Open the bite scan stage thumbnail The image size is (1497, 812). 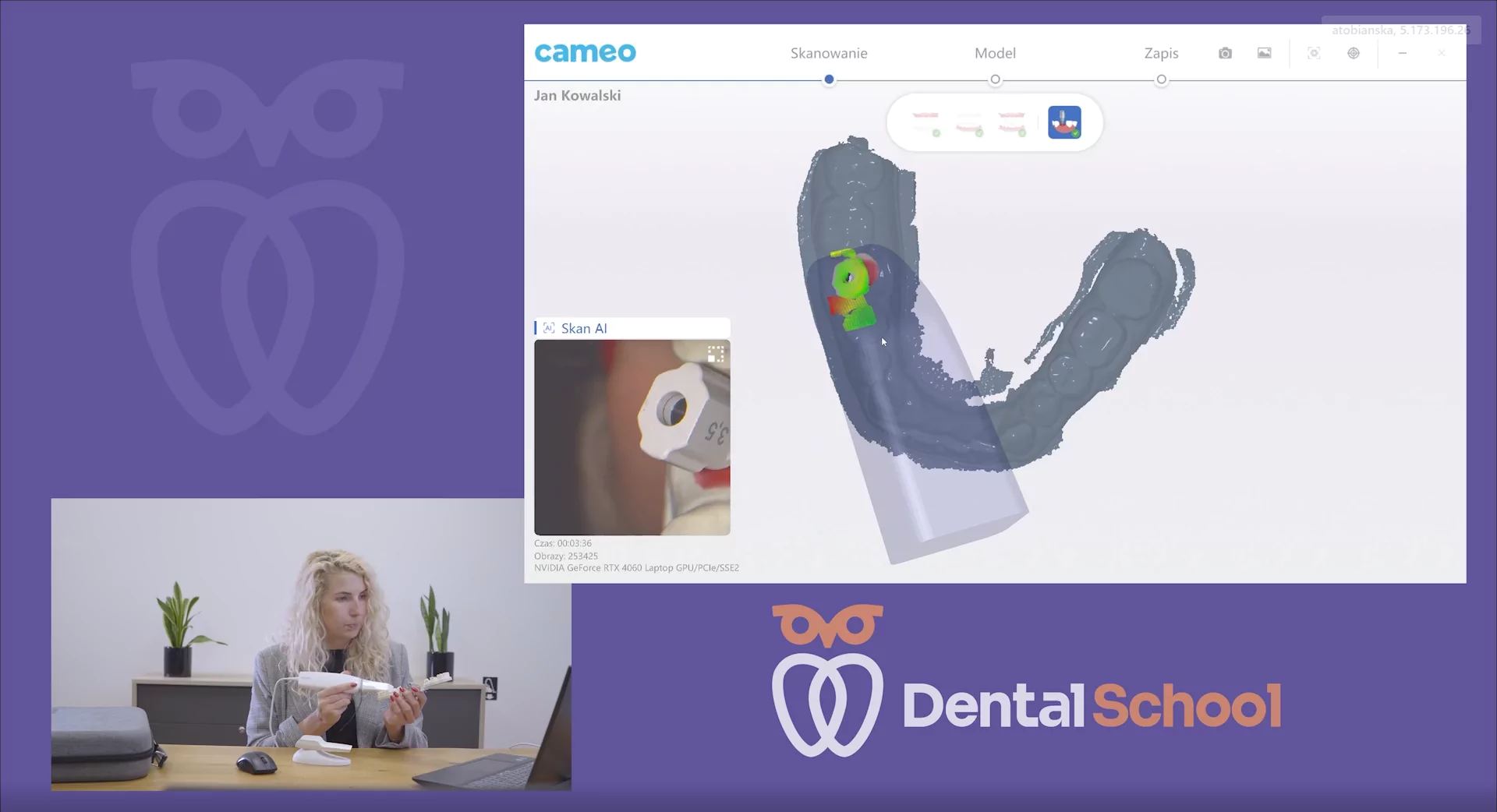1012,121
